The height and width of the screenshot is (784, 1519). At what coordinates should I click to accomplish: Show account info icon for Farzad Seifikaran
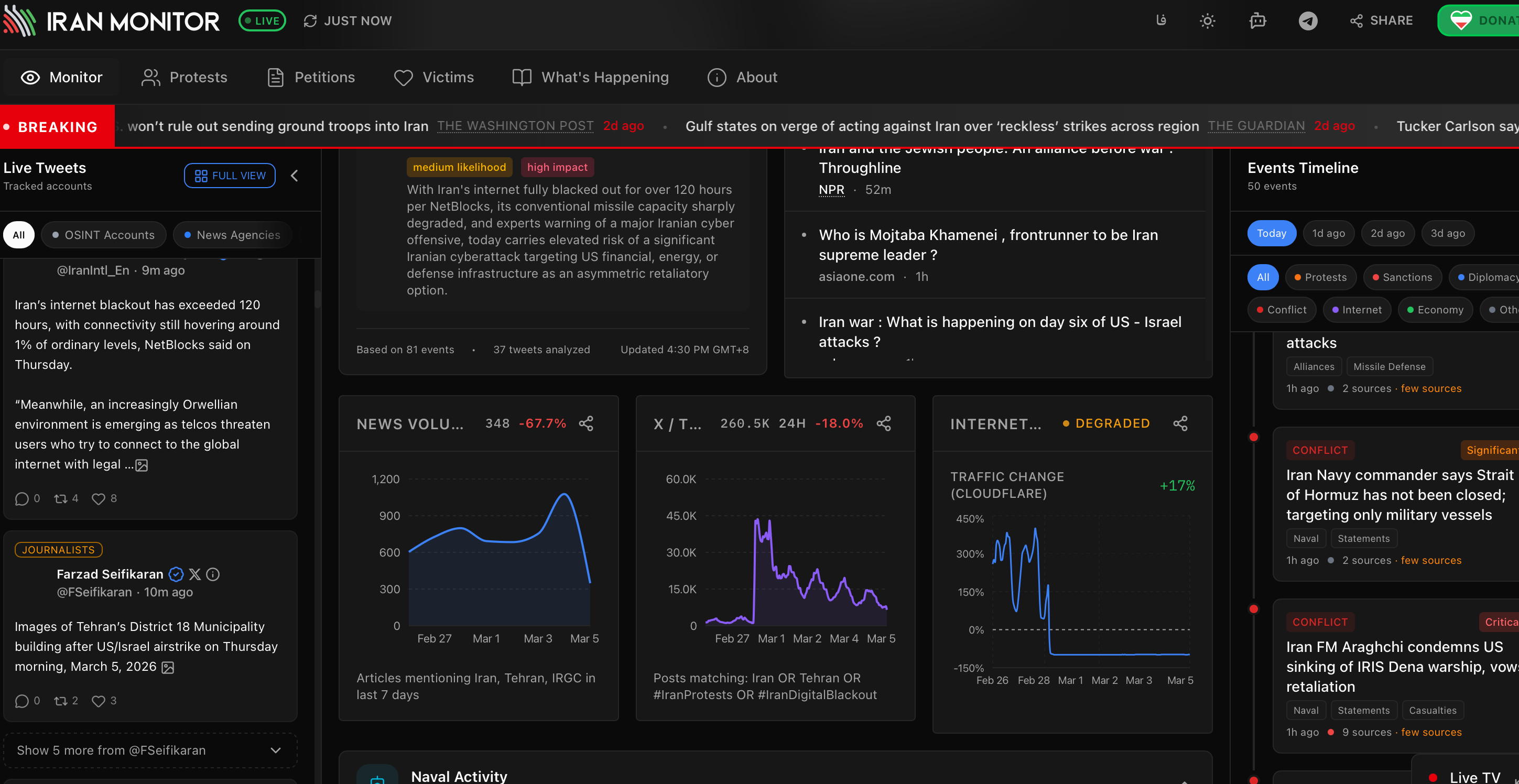coord(213,574)
